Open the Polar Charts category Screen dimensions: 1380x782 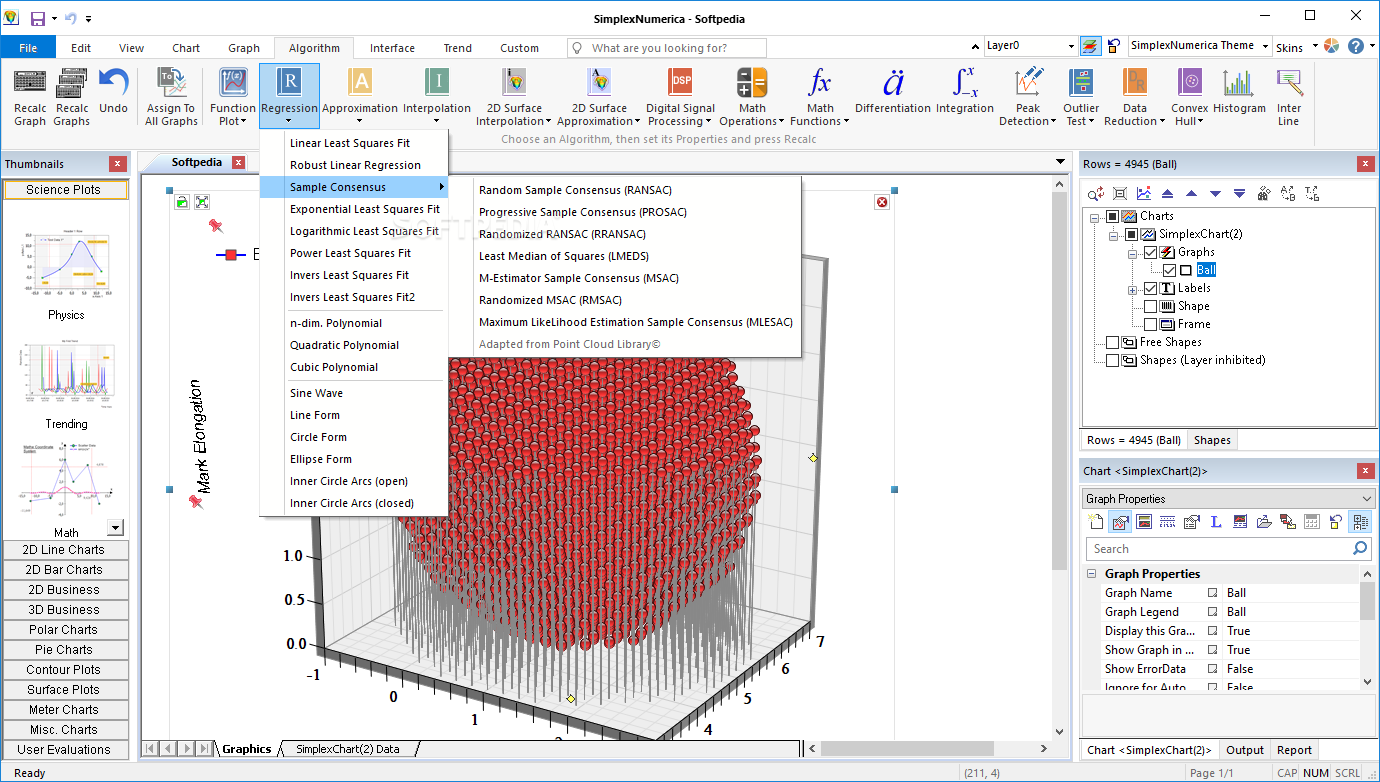point(65,630)
